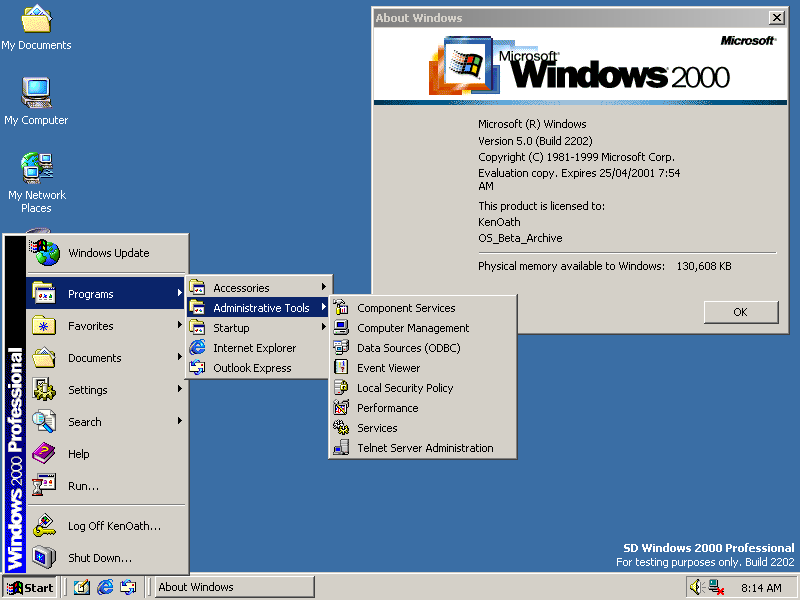The image size is (800, 600).
Task: Click the Accessories folder icon
Action: pyautogui.click(x=197, y=287)
